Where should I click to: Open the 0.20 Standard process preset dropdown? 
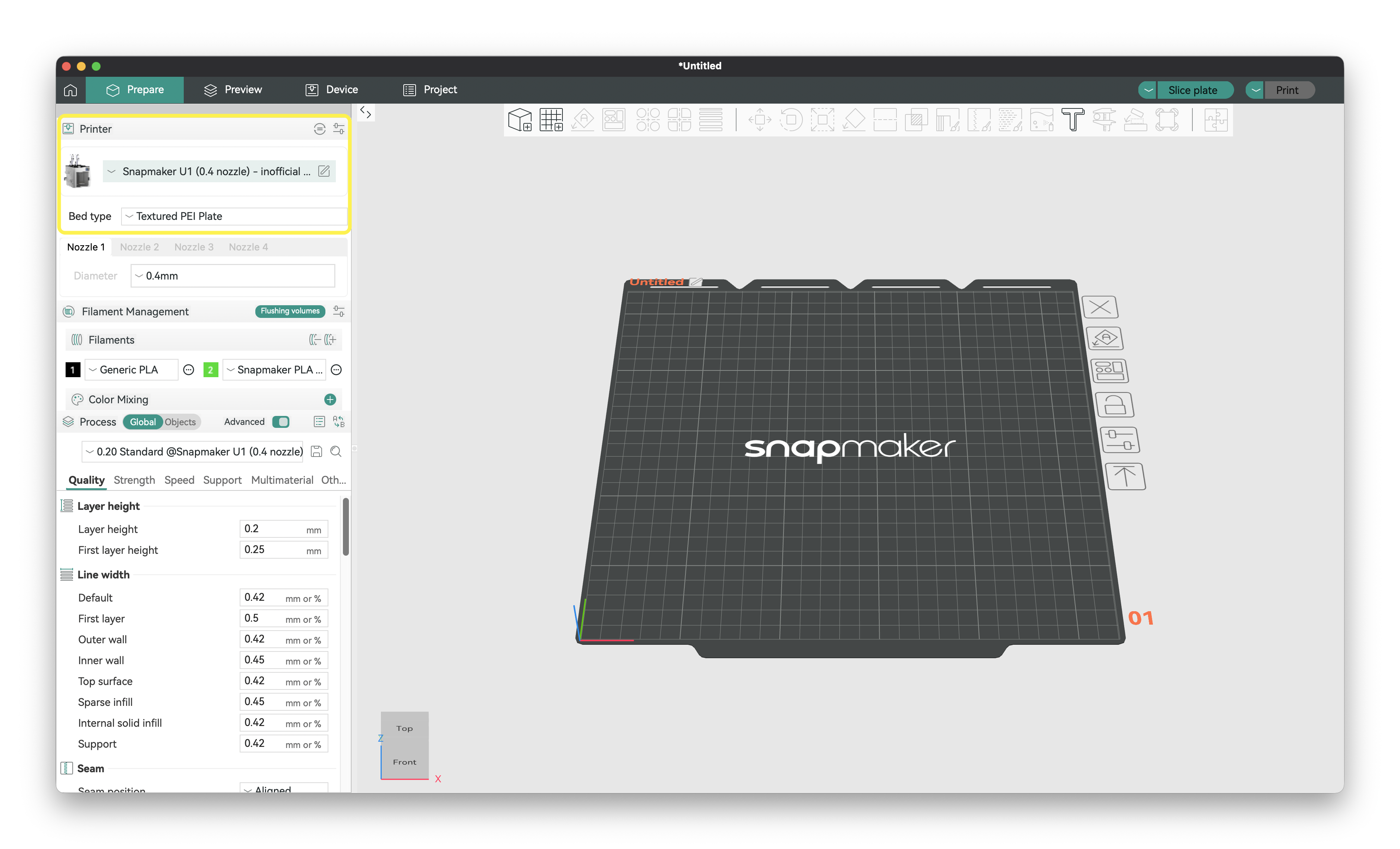click(x=192, y=451)
